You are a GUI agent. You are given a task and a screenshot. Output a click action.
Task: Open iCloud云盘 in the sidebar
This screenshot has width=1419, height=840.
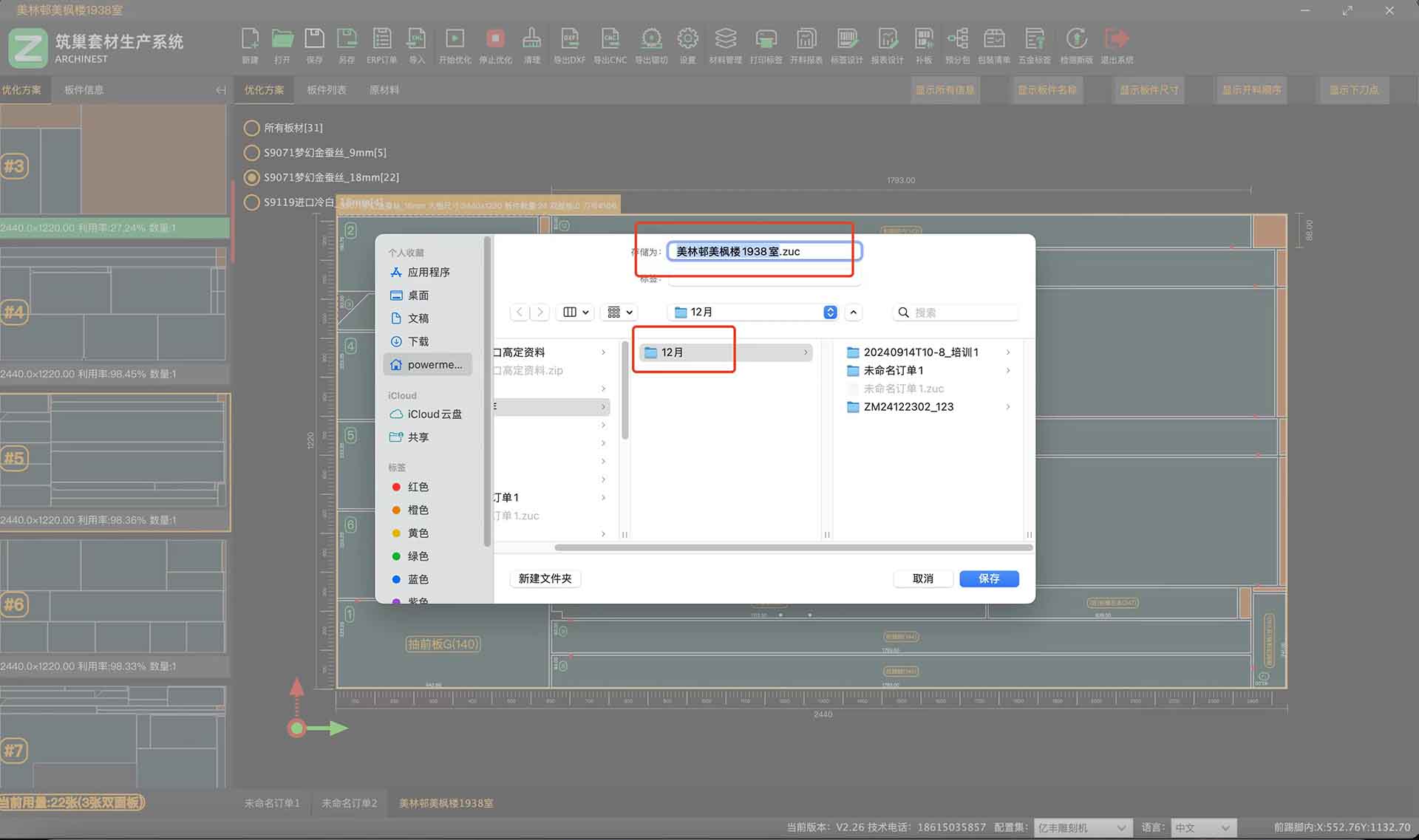434,414
